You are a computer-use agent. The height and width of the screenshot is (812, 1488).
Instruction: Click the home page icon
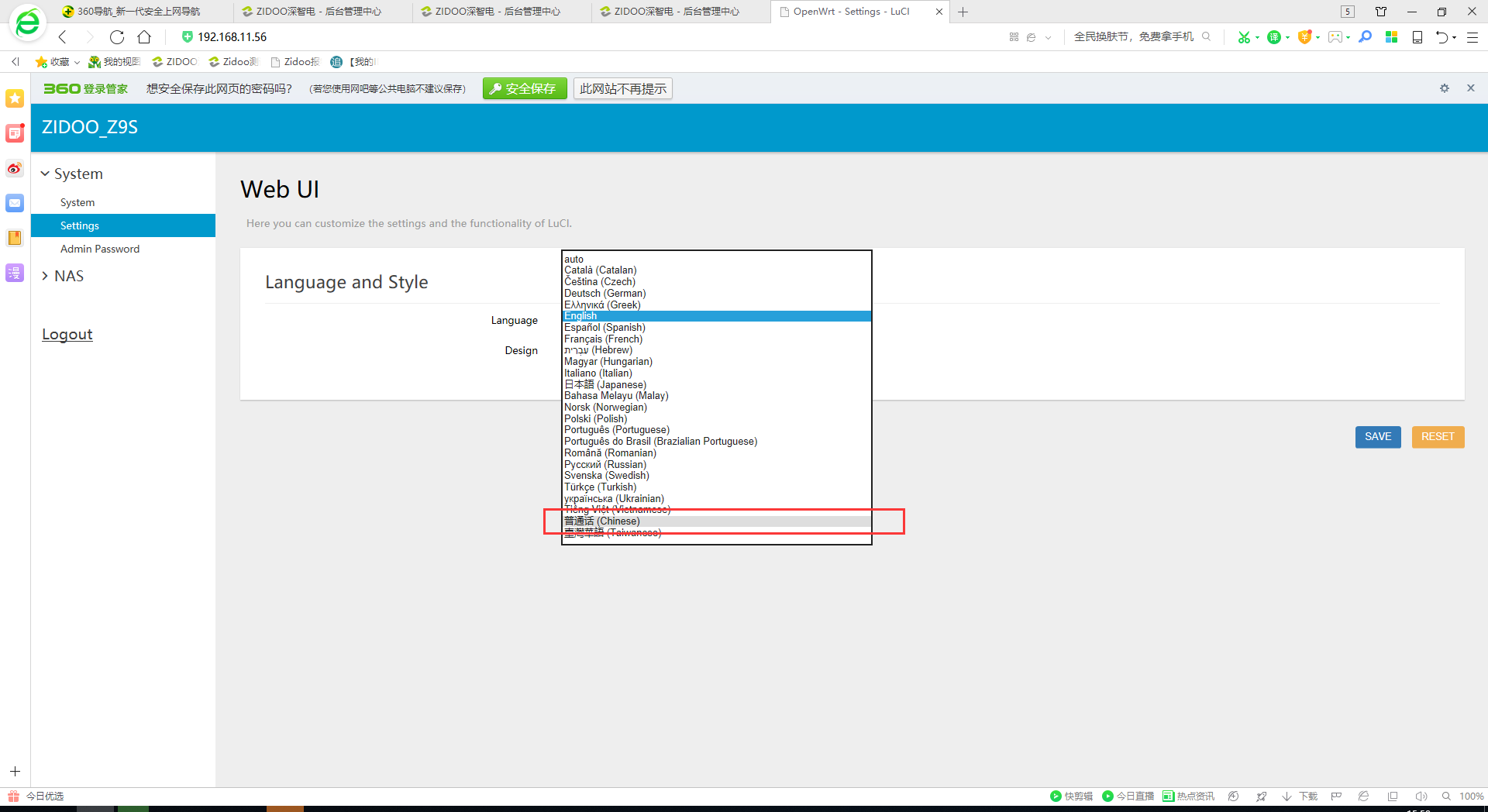click(144, 37)
